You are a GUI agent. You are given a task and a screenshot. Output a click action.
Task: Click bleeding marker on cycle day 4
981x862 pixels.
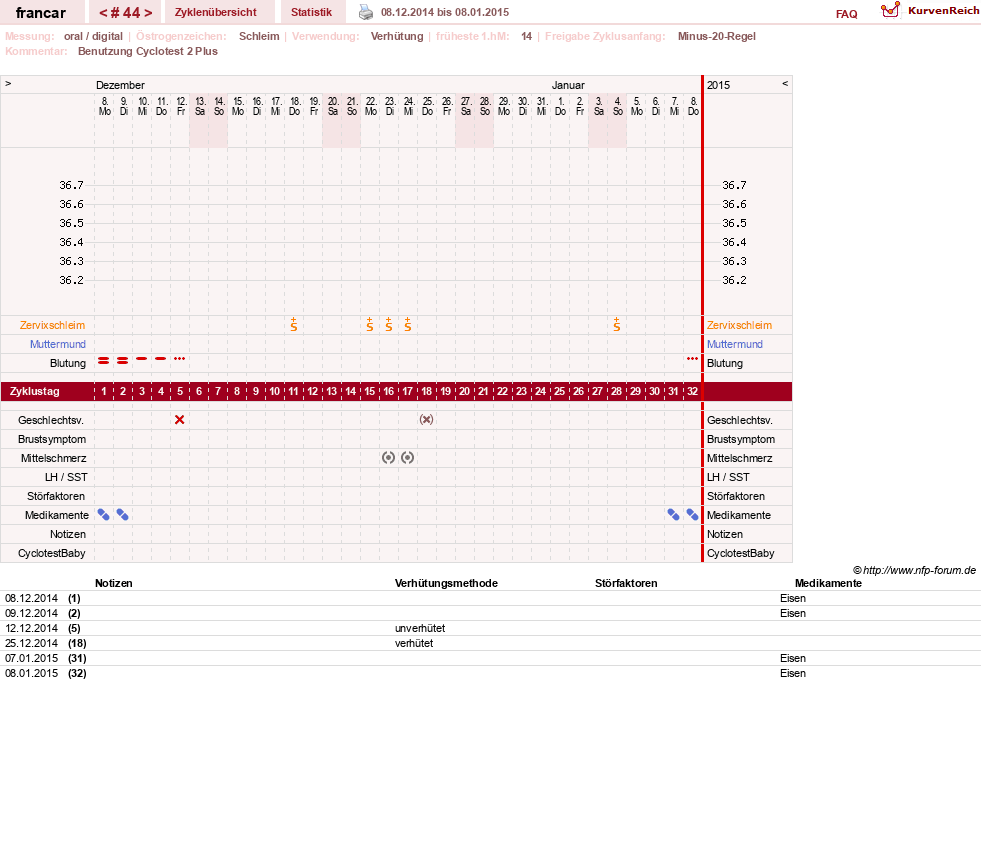pyautogui.click(x=161, y=358)
